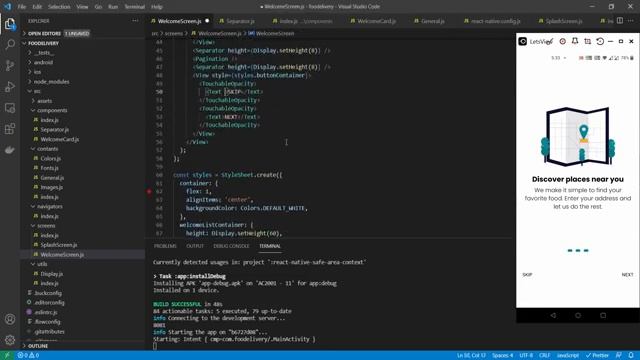Tap Android recents button in mirror
This screenshot has width=640, height=360.
pyautogui.click(x=603, y=315)
